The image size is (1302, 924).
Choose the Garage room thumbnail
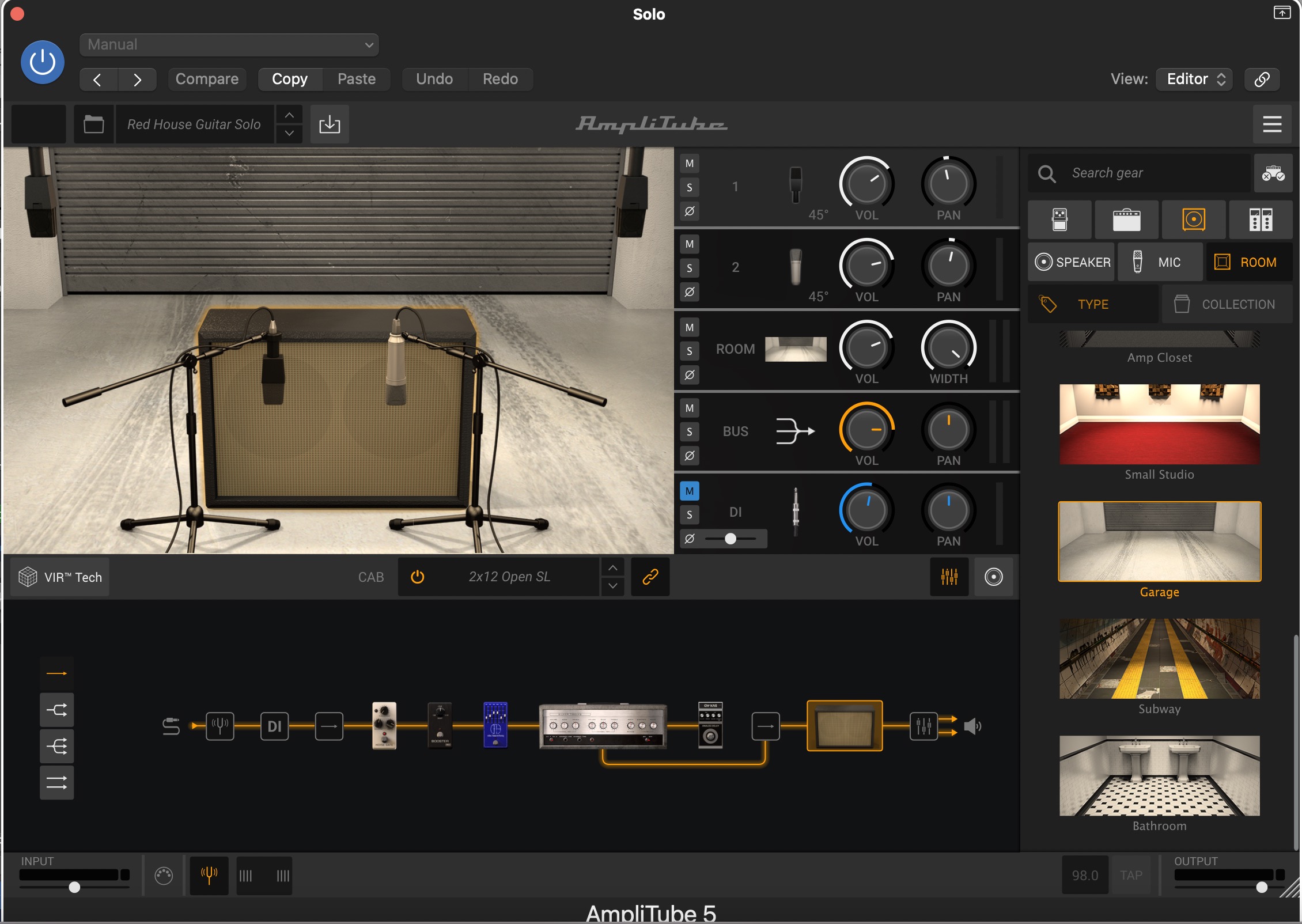1159,541
